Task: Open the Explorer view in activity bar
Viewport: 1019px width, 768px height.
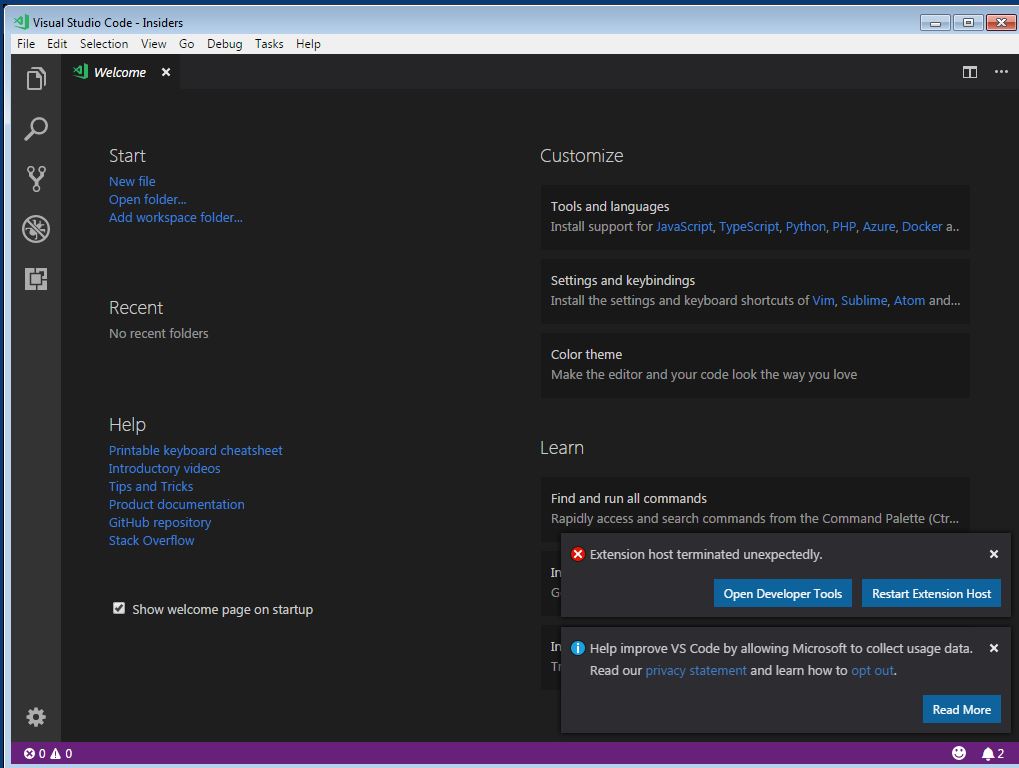Action: [36, 79]
